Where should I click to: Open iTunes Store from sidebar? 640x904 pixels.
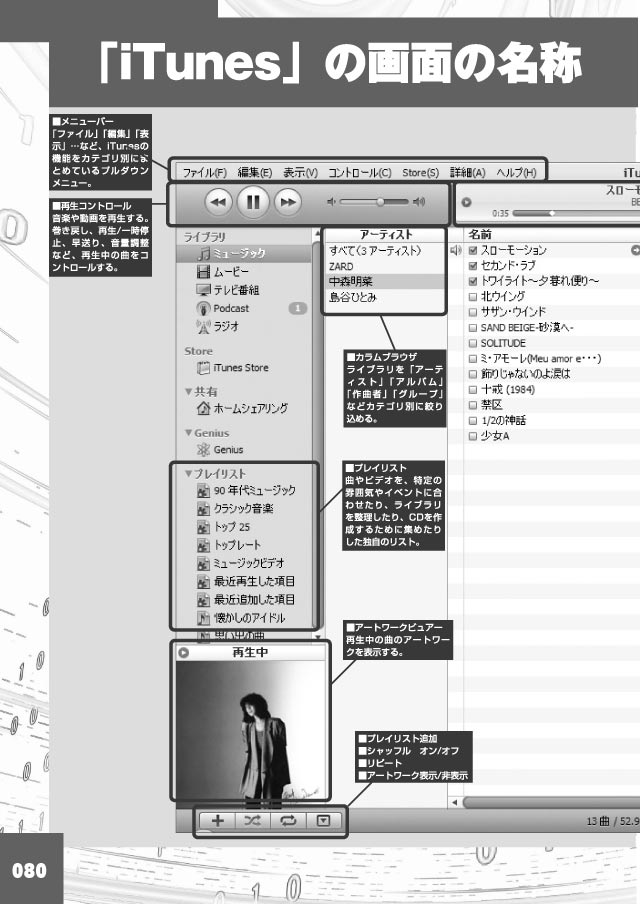pyautogui.click(x=240, y=368)
